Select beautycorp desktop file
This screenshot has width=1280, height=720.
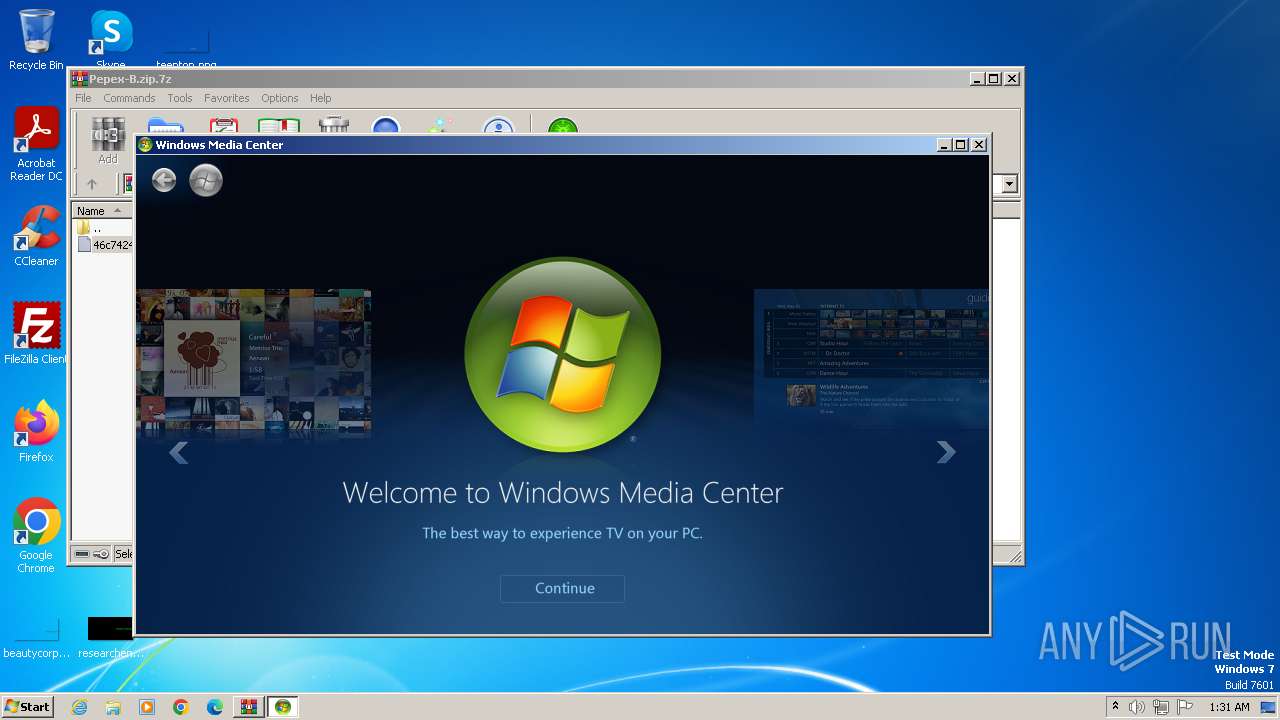[36, 638]
